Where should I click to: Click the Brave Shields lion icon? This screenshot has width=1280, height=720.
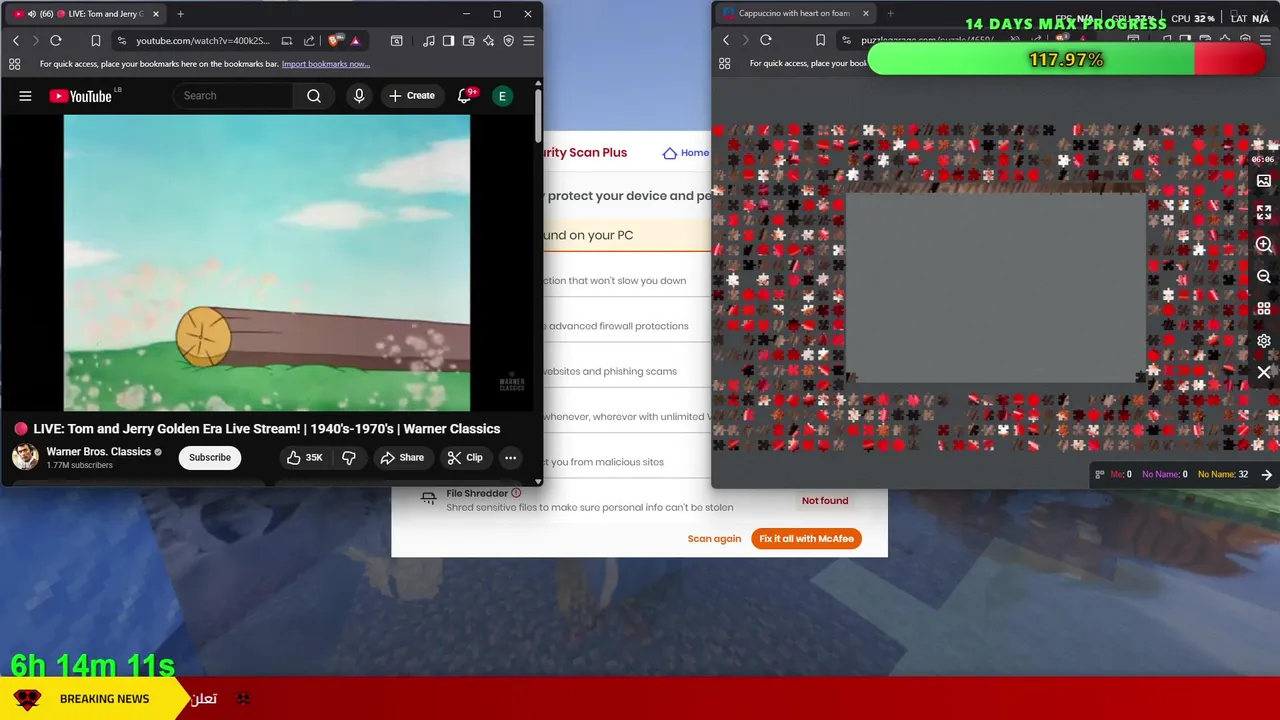(x=334, y=41)
